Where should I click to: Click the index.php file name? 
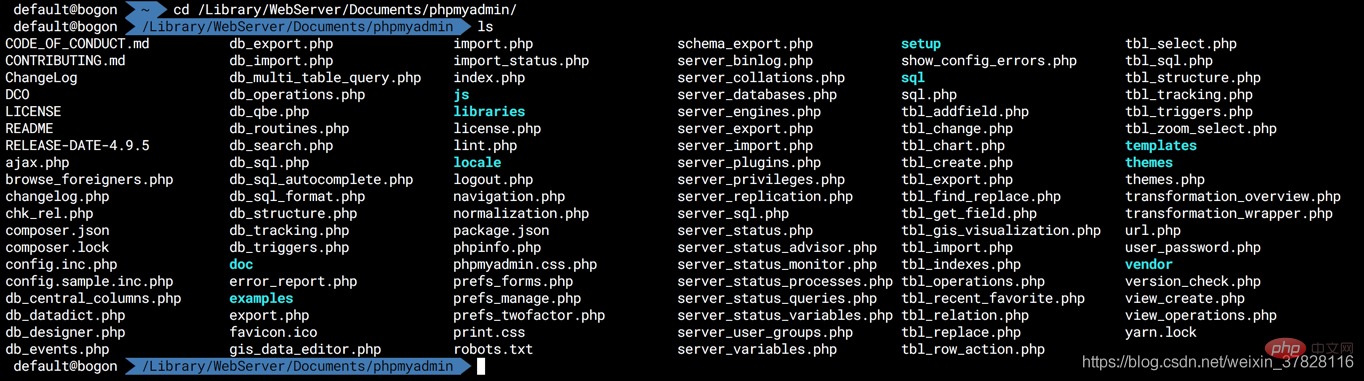pos(489,78)
